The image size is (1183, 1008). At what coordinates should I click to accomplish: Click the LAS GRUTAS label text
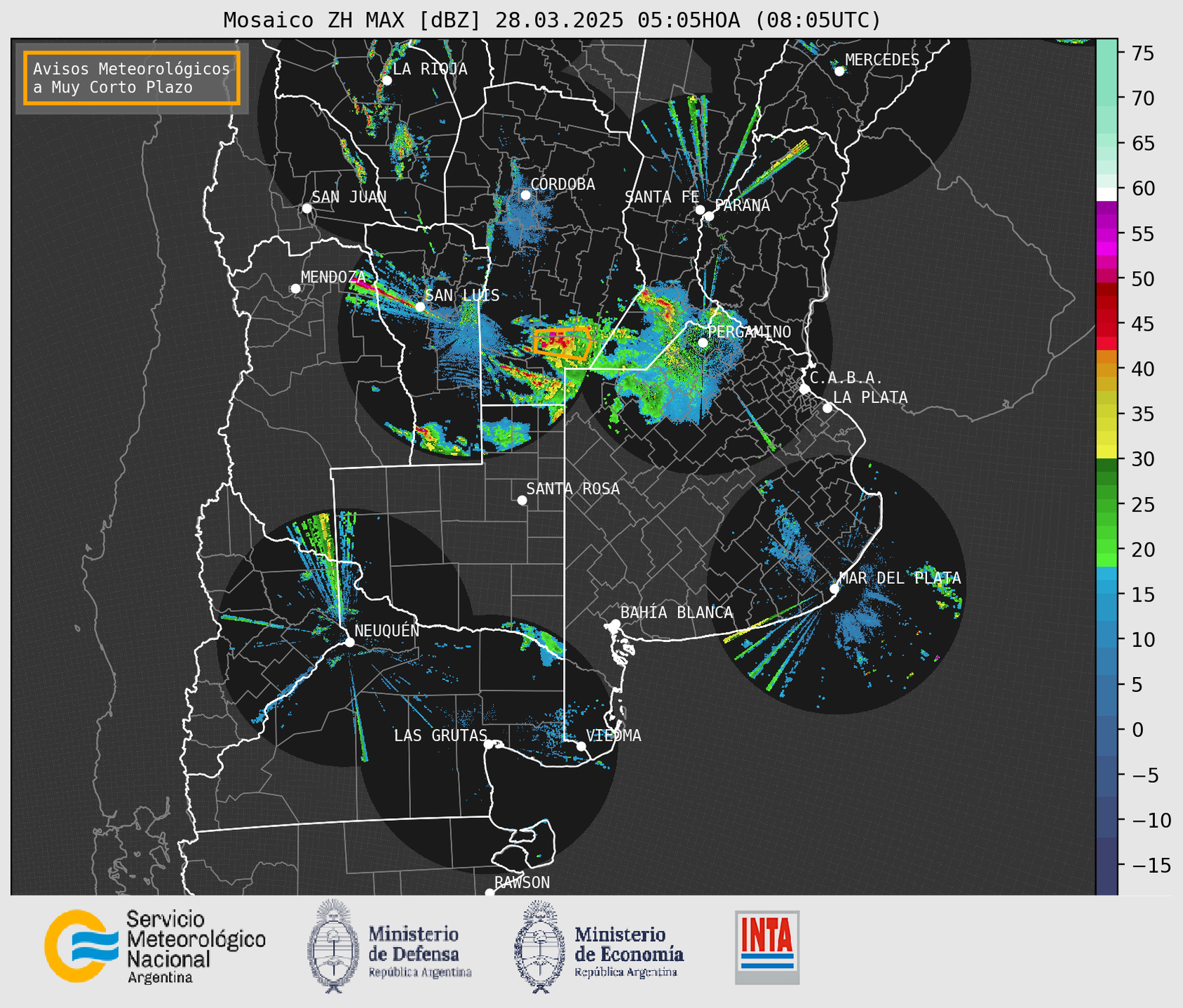click(440, 735)
